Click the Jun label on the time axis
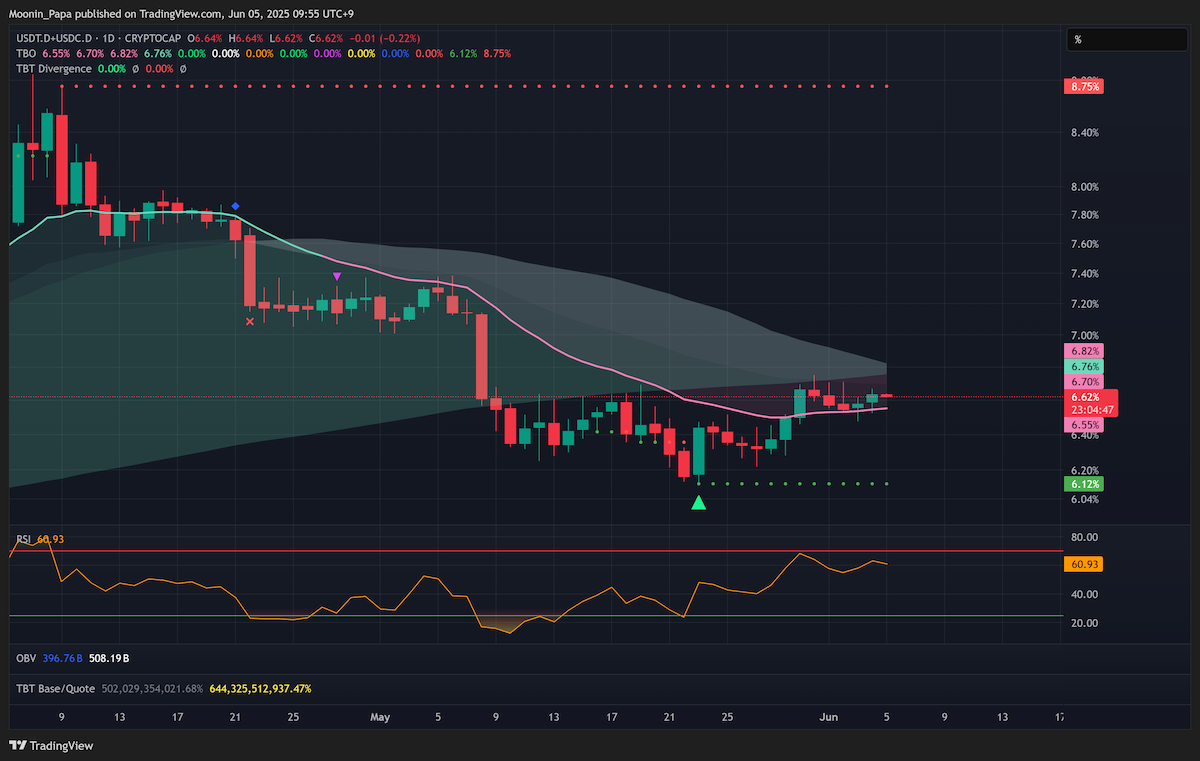 827,717
